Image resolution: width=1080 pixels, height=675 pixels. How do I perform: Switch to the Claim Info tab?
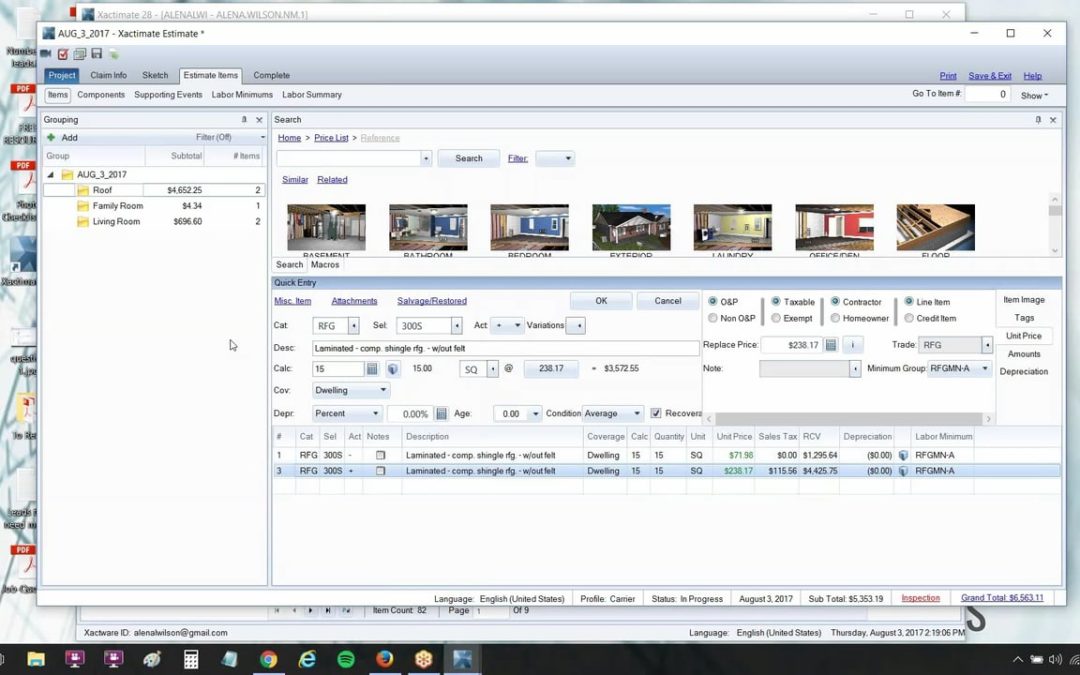pos(108,76)
